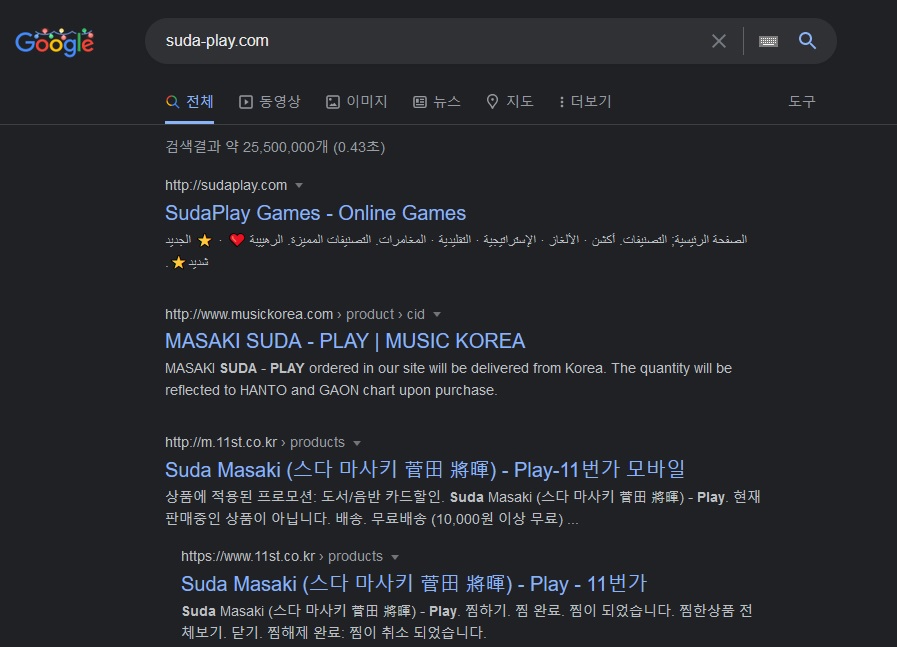
Task: Switch to the 지도 tab
Action: pos(510,102)
